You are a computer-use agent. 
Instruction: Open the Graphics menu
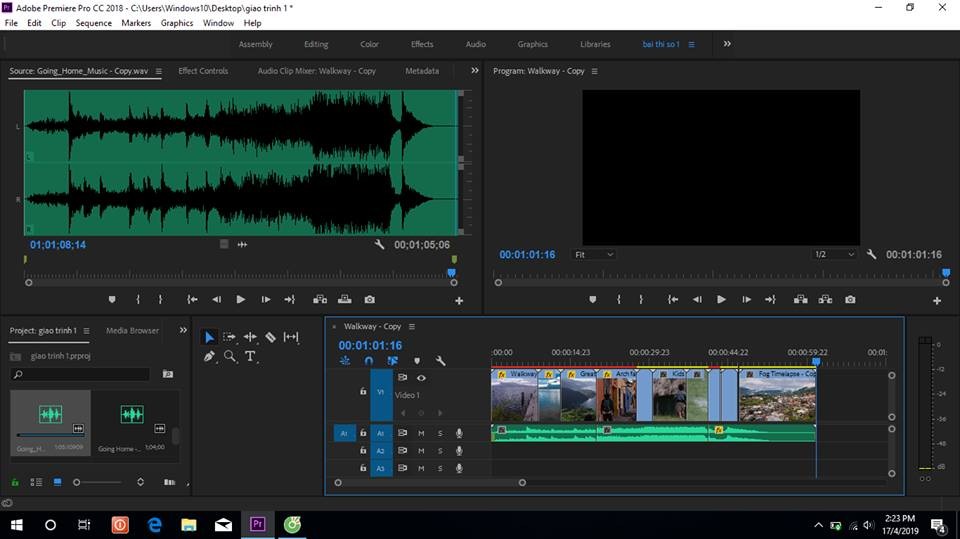click(177, 23)
